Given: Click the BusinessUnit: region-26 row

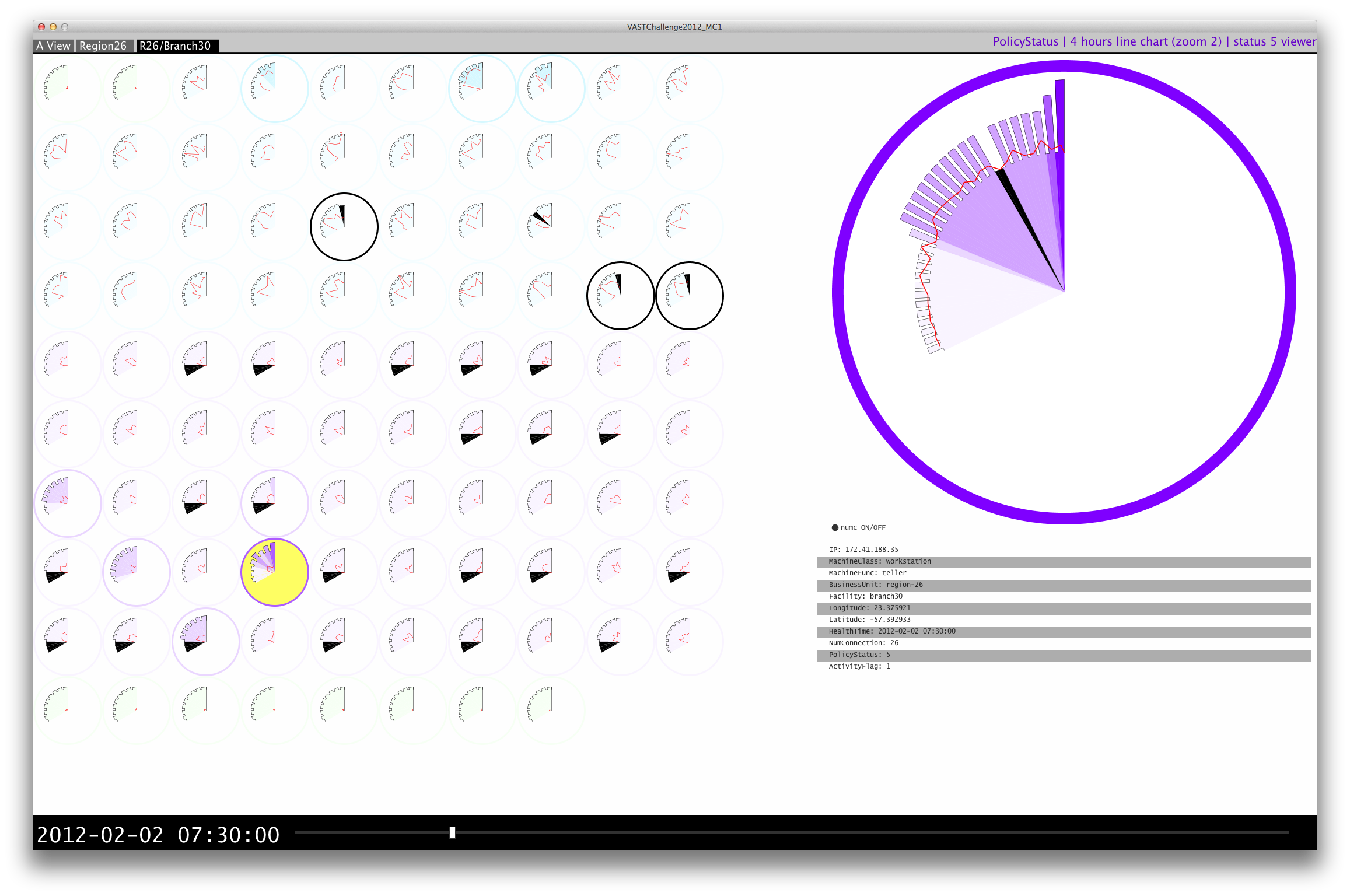Looking at the screenshot, I should (1064, 584).
